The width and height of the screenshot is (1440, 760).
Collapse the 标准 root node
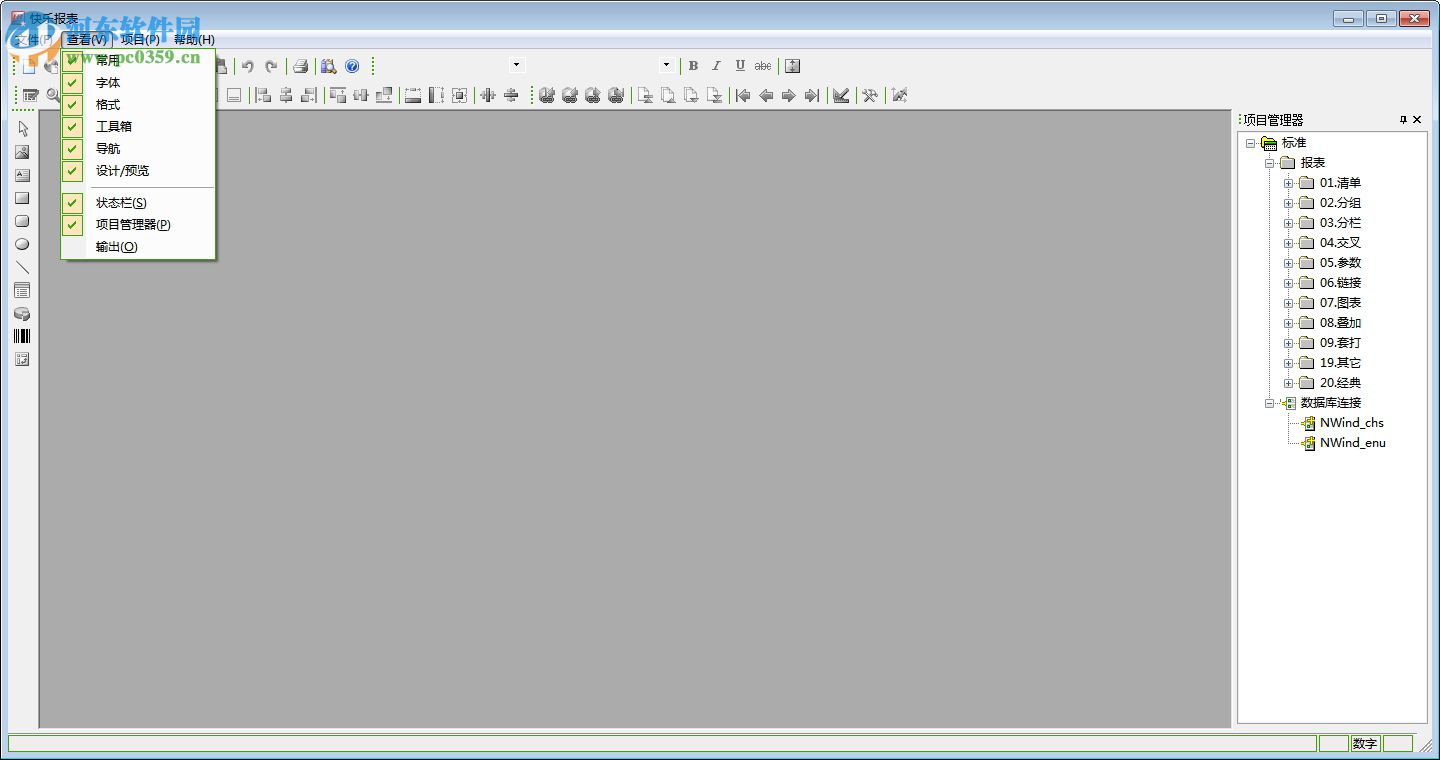click(x=1251, y=143)
